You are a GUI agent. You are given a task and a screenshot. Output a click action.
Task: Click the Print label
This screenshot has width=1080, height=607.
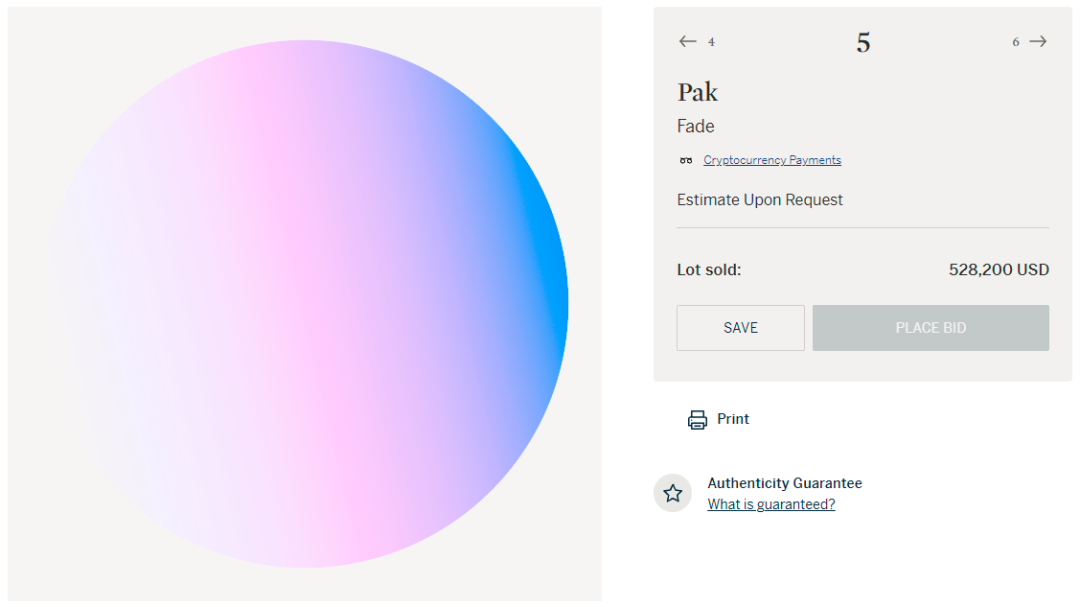pyautogui.click(x=733, y=419)
